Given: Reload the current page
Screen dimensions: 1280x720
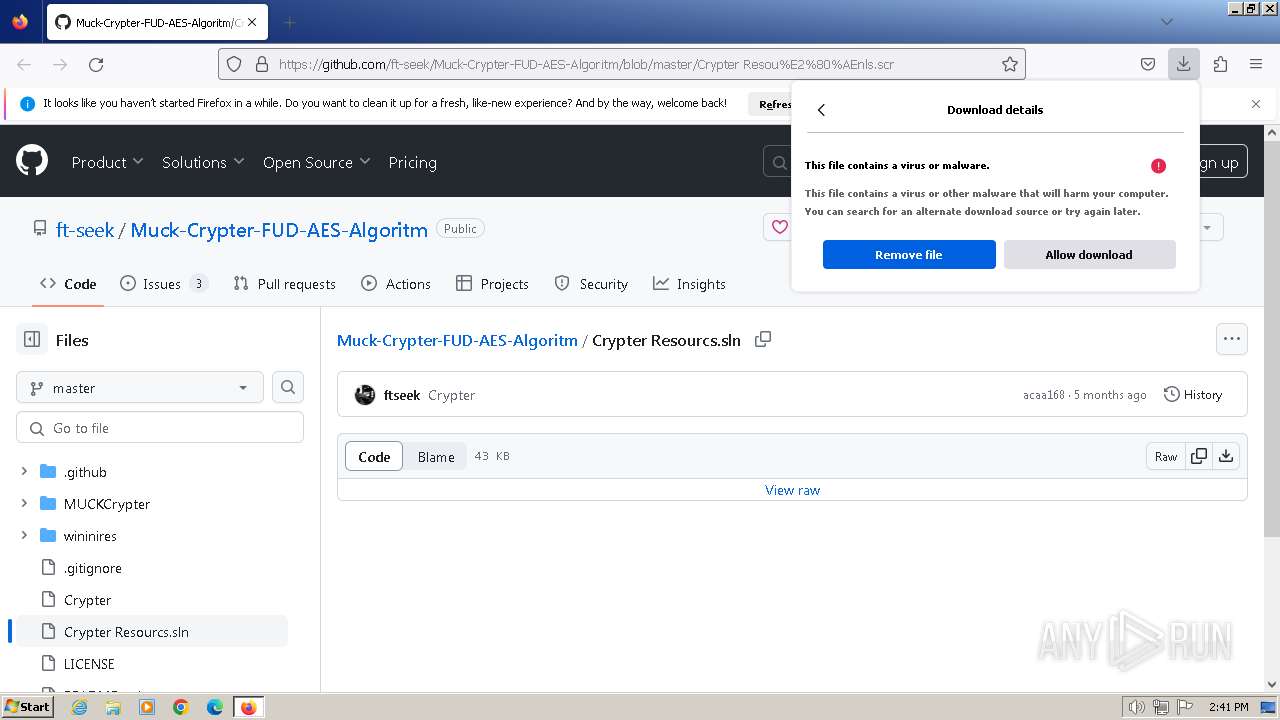Looking at the screenshot, I should 96,64.
